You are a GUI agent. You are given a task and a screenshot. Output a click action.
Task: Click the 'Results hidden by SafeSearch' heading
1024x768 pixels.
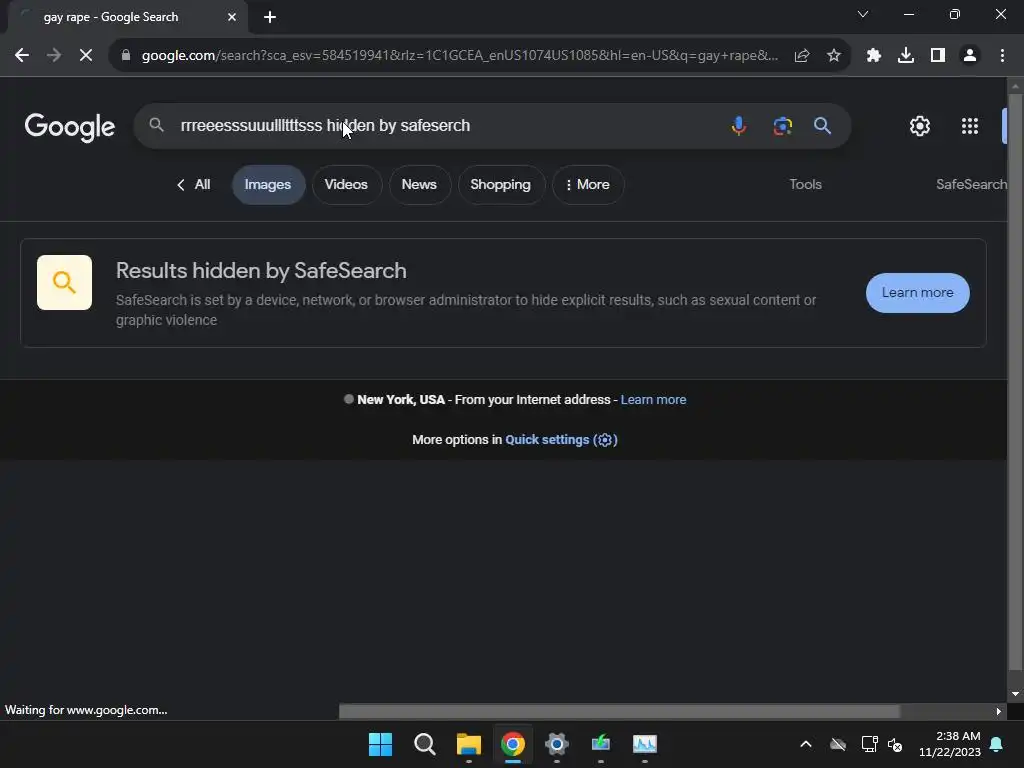coord(261,270)
